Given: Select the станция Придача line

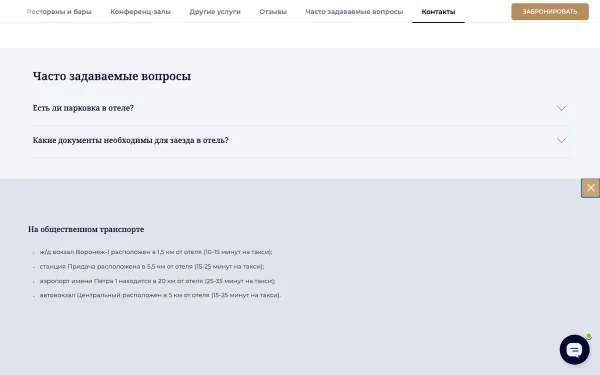Looking at the screenshot, I should point(152,266).
